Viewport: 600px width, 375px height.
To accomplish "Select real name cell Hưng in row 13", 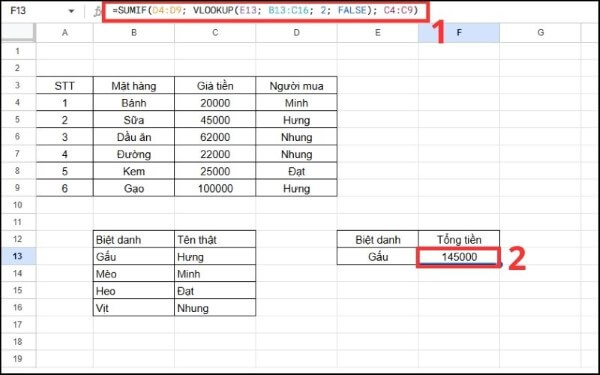I will 215,257.
